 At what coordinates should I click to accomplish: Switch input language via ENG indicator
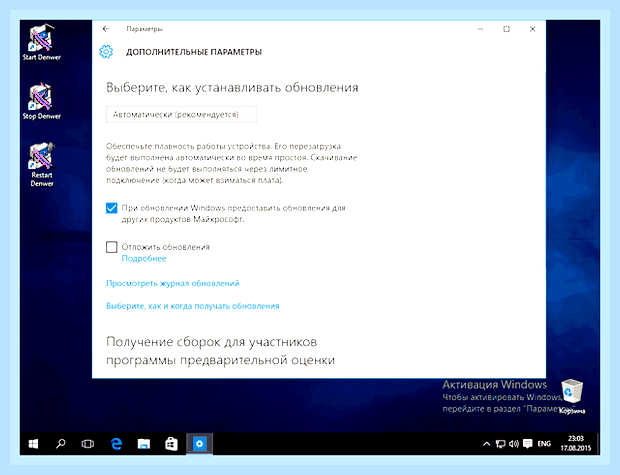point(544,444)
